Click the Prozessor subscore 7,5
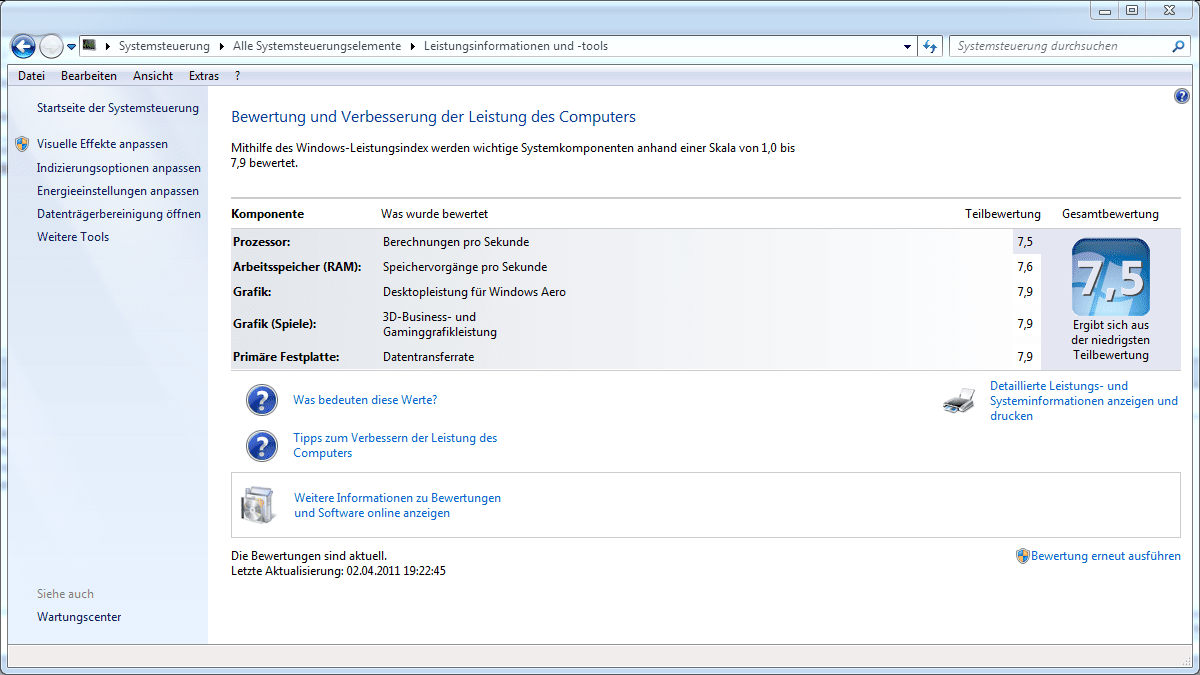1200x675 pixels. [x=1024, y=242]
